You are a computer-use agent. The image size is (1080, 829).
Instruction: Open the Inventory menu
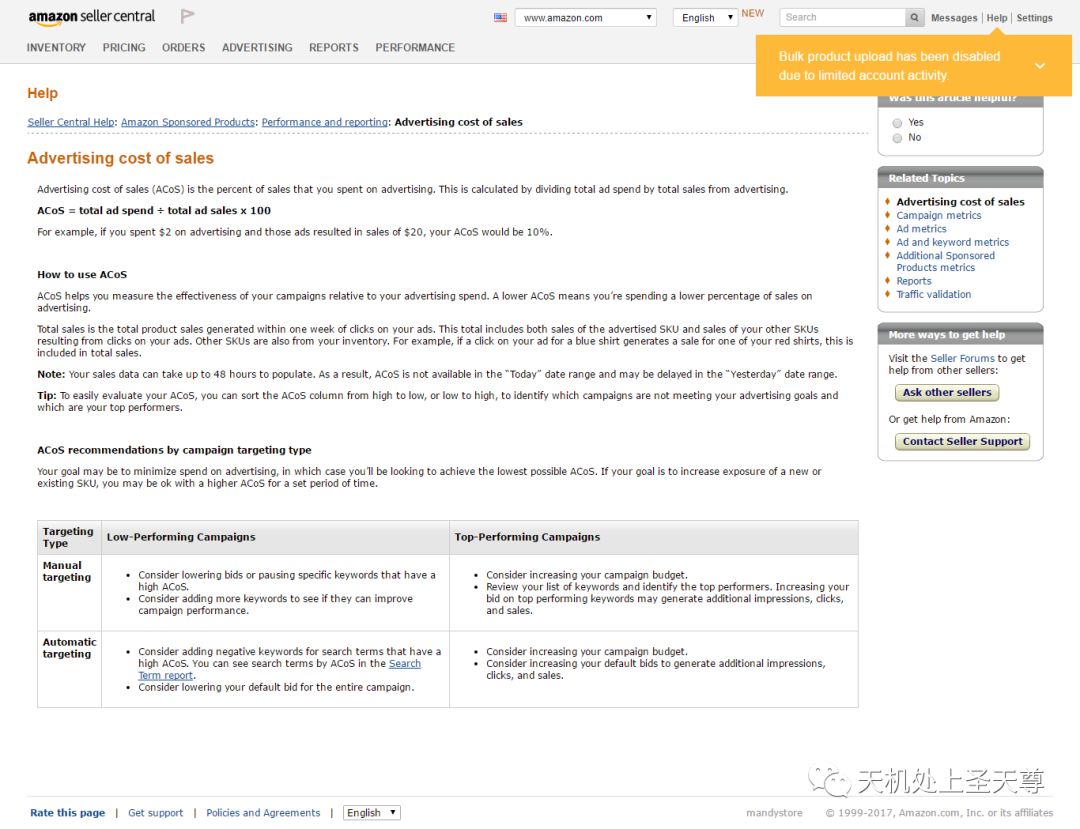coord(56,48)
